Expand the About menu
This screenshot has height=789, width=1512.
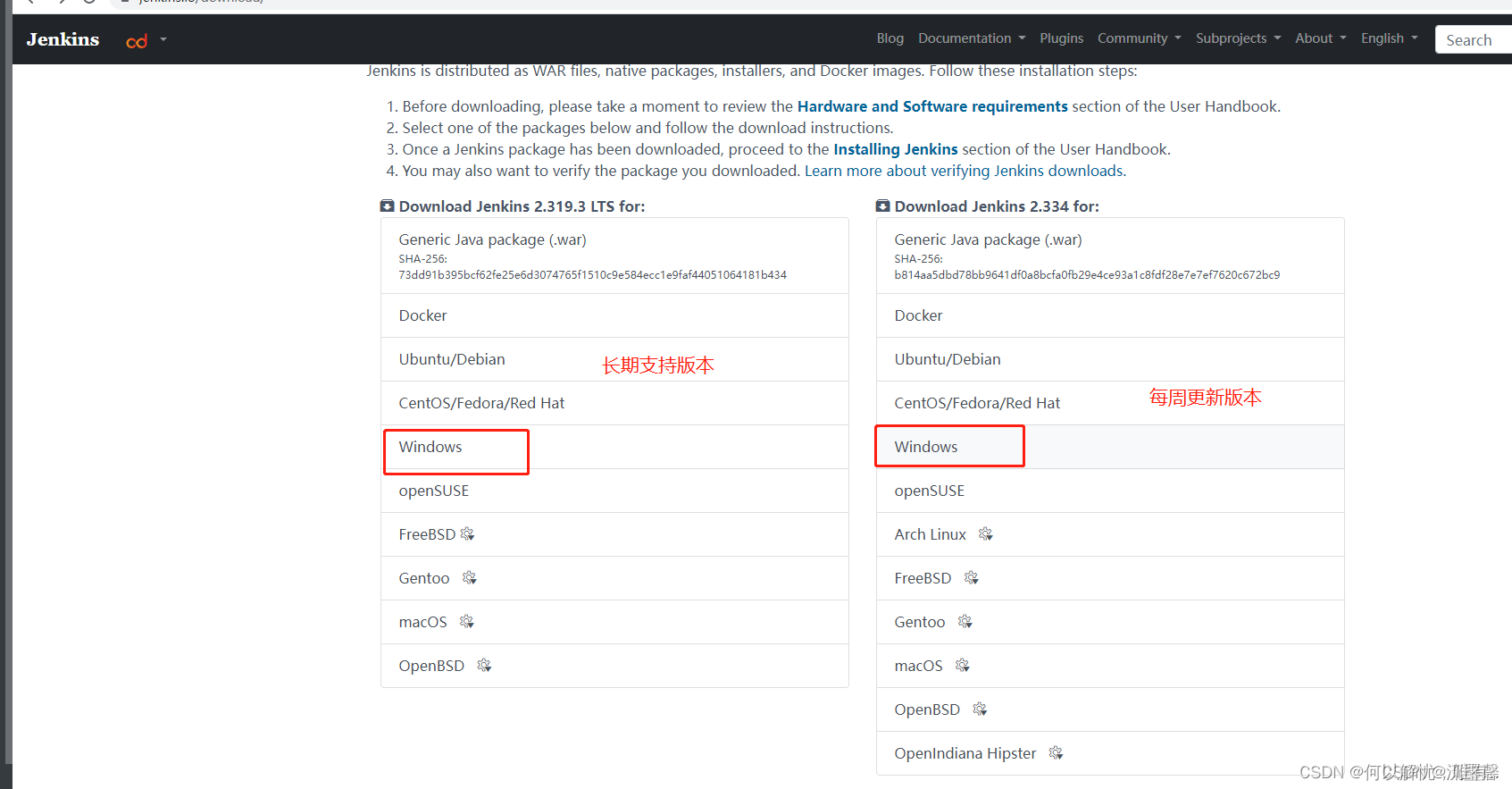pos(1321,38)
